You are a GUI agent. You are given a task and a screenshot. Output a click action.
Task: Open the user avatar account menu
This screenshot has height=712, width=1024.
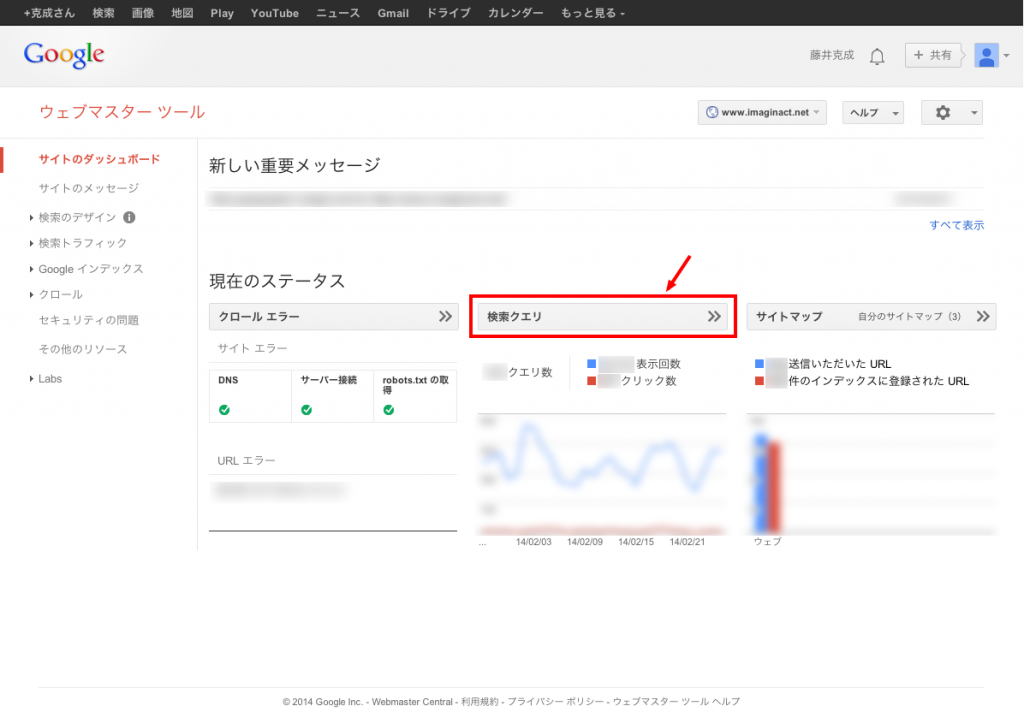point(986,56)
